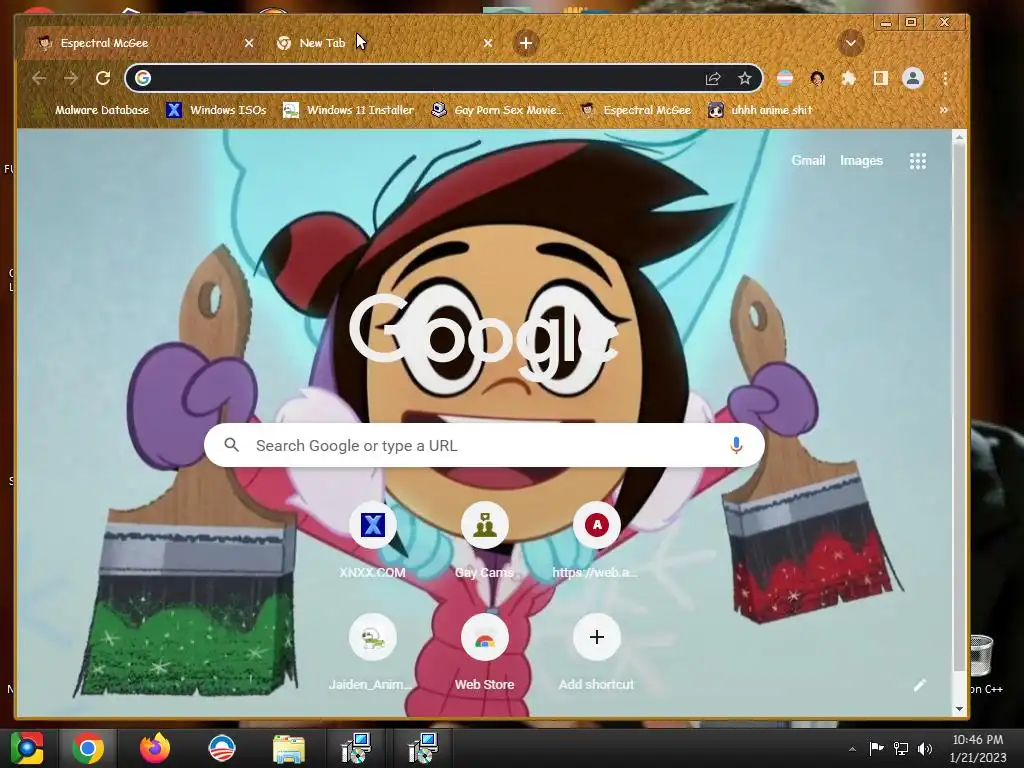
Task: Open the https://web.a... shortcut tile
Action: click(596, 541)
